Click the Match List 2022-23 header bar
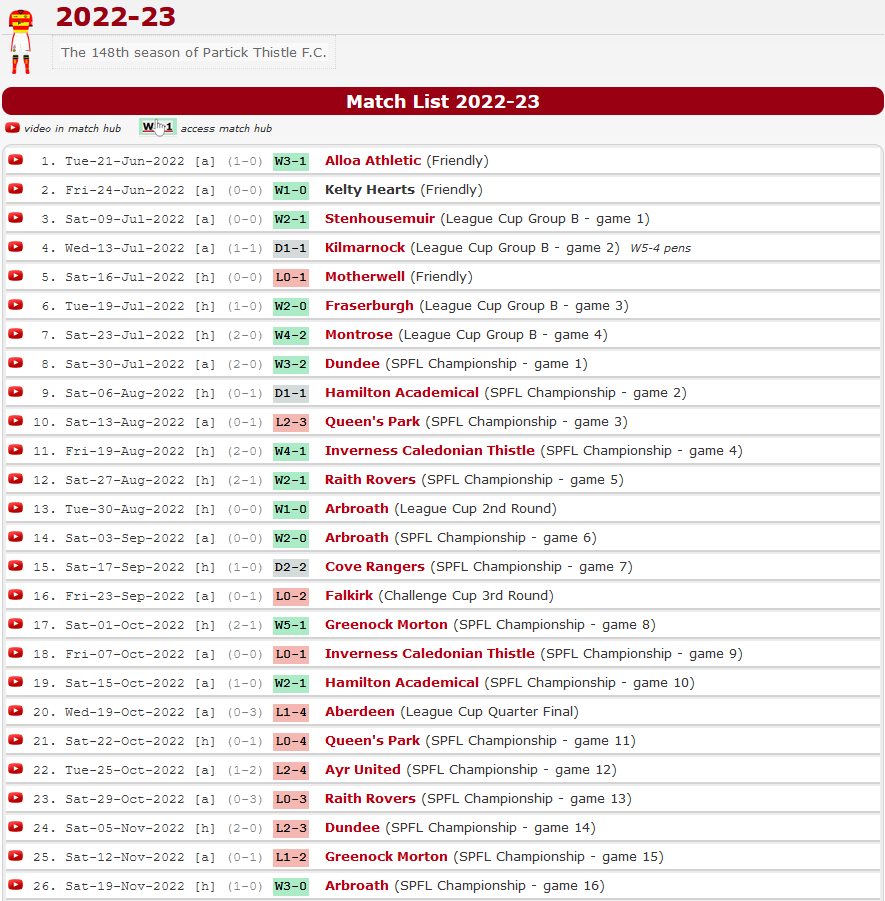 point(442,101)
